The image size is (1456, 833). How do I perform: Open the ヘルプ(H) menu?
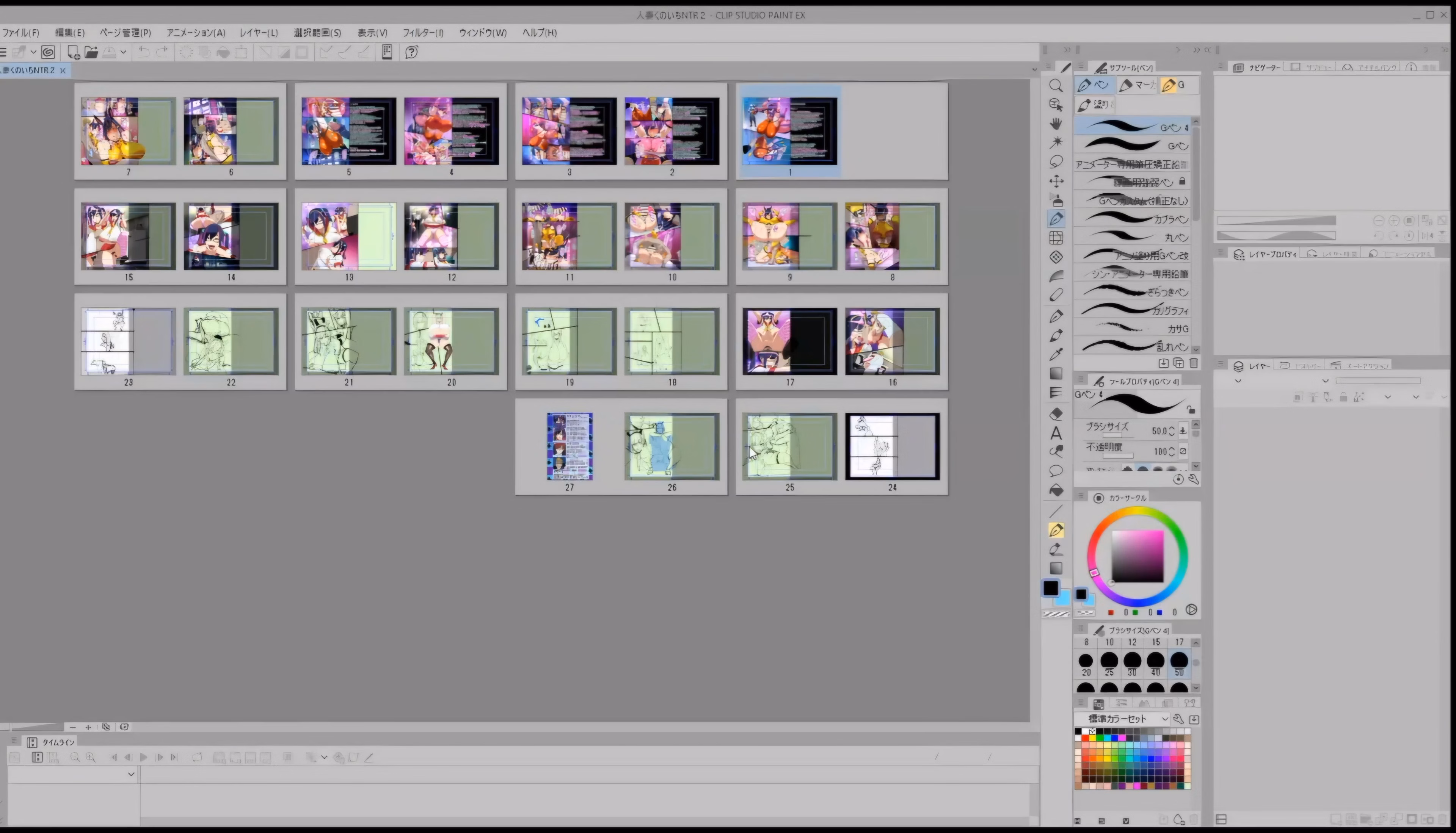click(x=539, y=33)
